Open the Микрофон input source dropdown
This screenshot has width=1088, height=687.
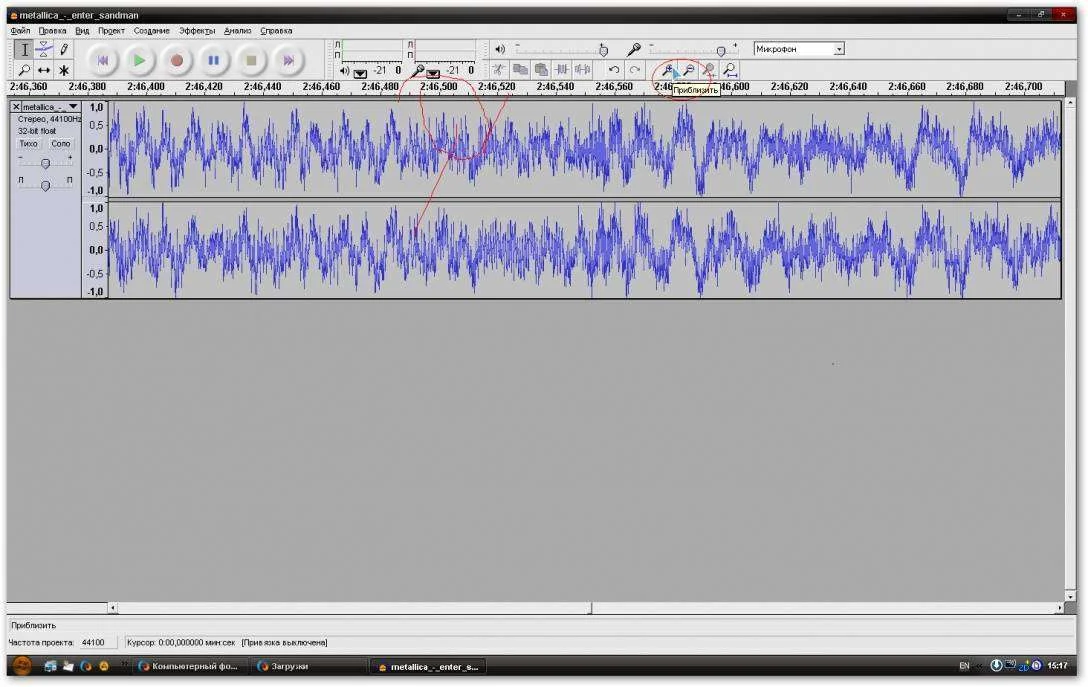[839, 48]
